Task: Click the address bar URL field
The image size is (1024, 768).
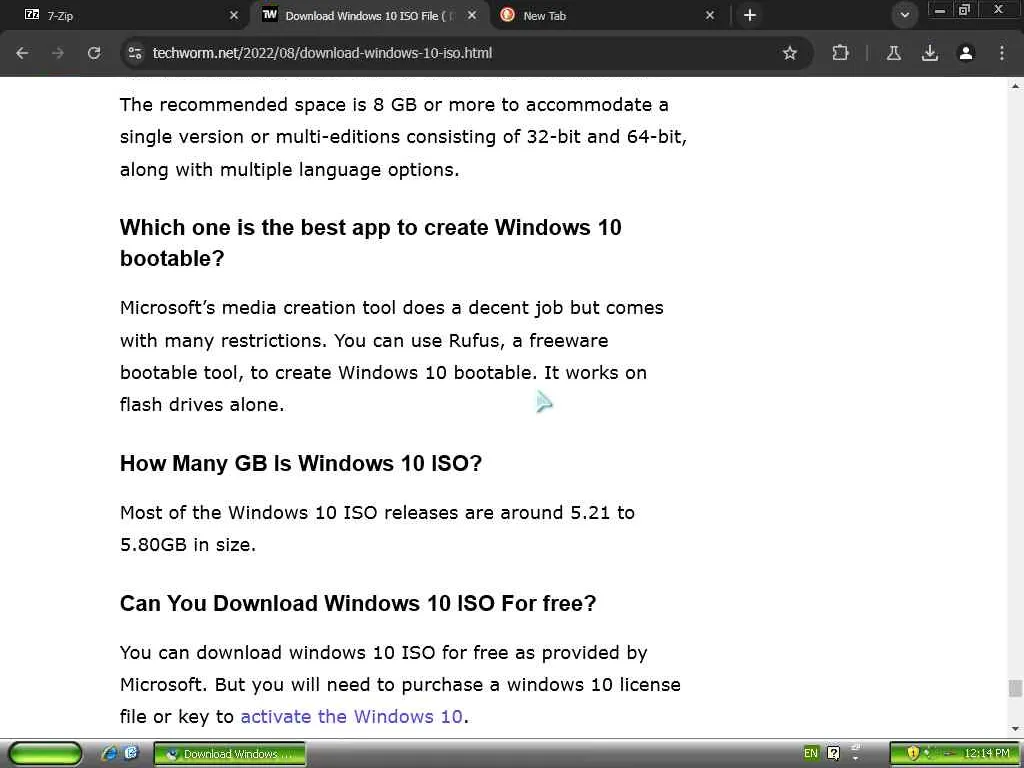Action: 457,53
